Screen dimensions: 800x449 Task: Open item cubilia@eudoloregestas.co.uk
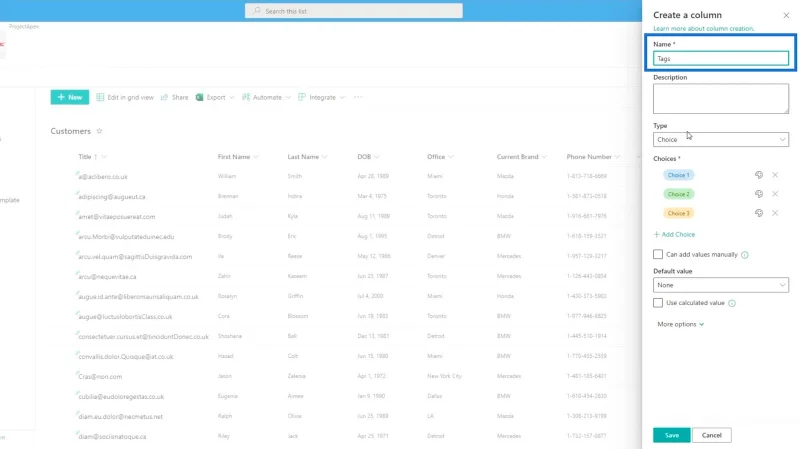coord(121,396)
